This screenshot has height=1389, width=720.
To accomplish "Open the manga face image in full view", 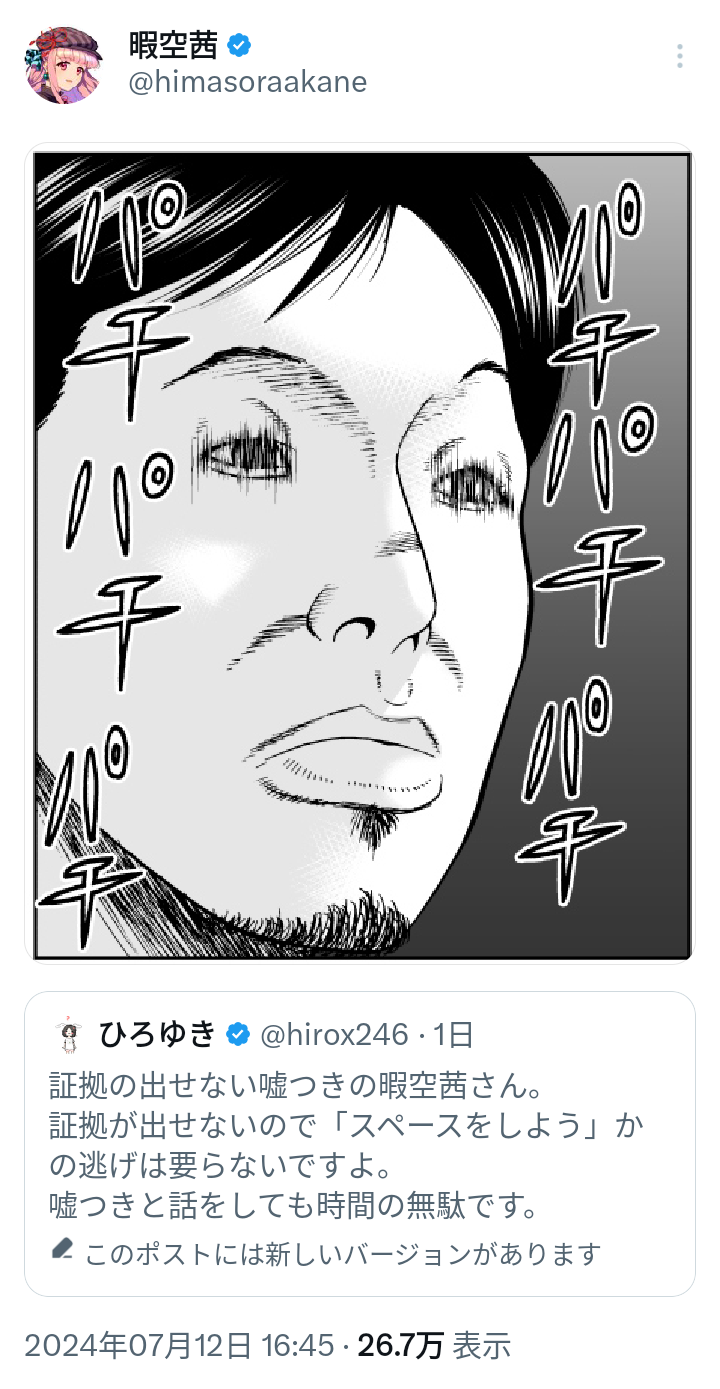I will [x=360, y=553].
